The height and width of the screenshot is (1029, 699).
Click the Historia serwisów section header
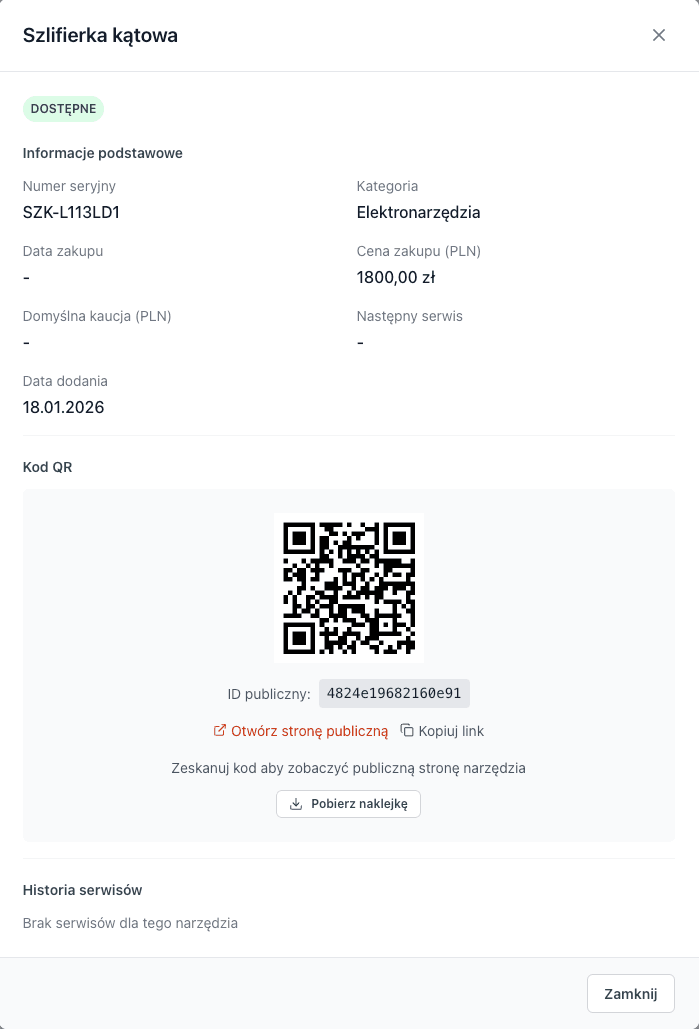coord(82,890)
